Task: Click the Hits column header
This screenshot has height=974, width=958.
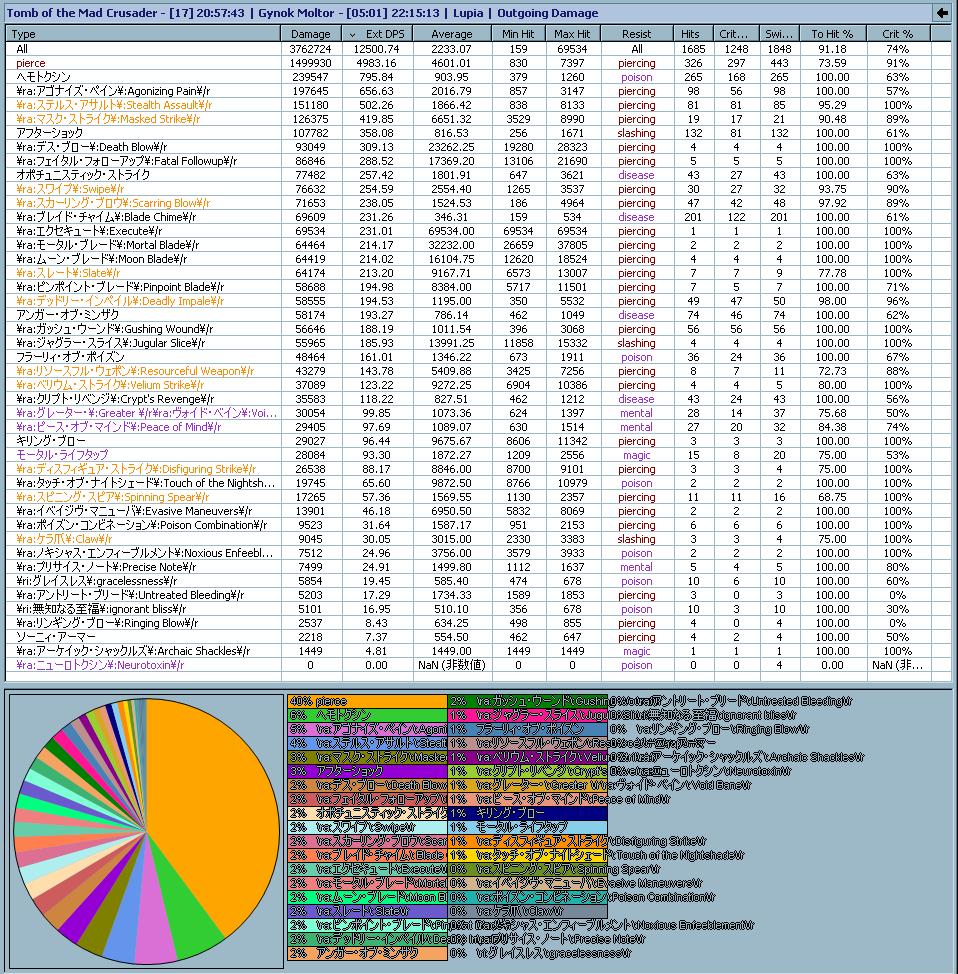Action: click(693, 34)
